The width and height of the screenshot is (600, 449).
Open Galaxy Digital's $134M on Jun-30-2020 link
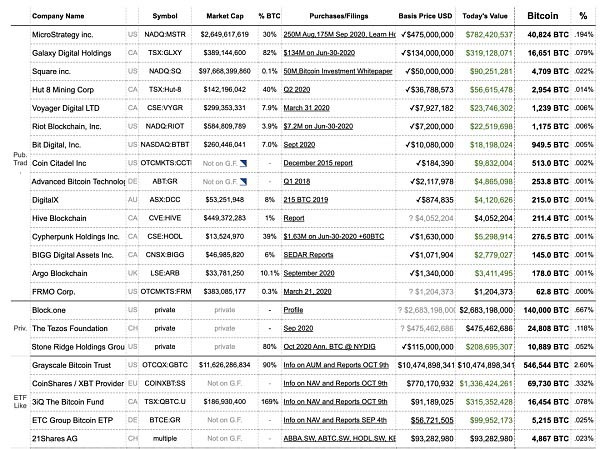point(319,53)
